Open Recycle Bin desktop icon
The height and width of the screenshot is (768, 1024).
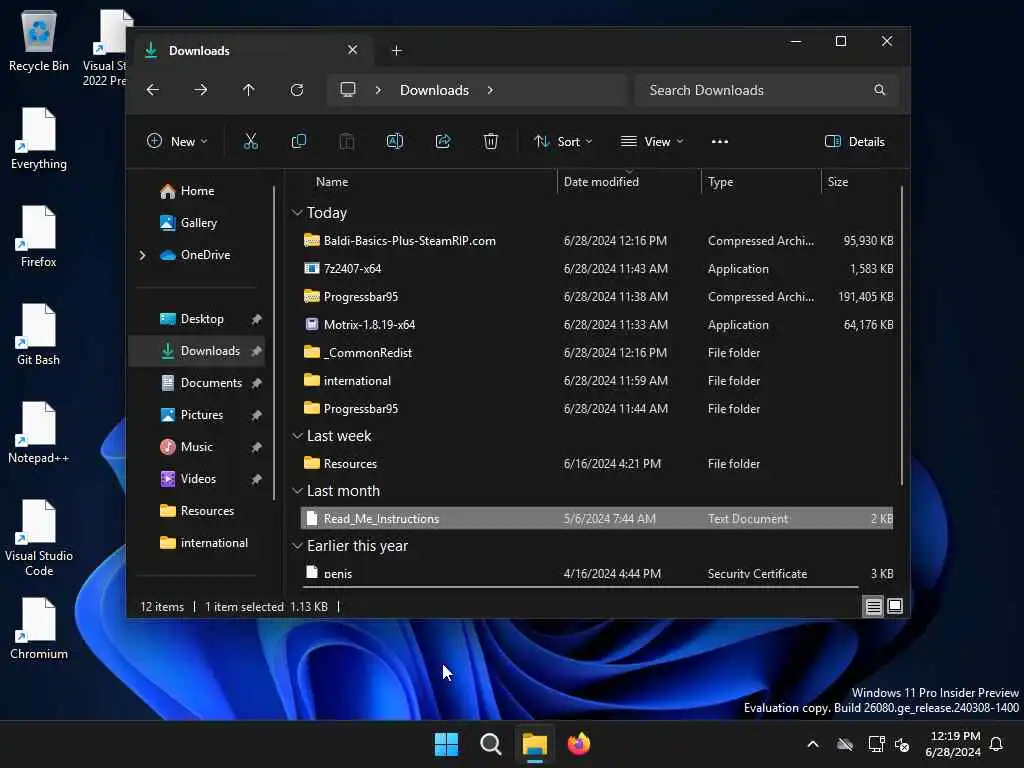39,40
